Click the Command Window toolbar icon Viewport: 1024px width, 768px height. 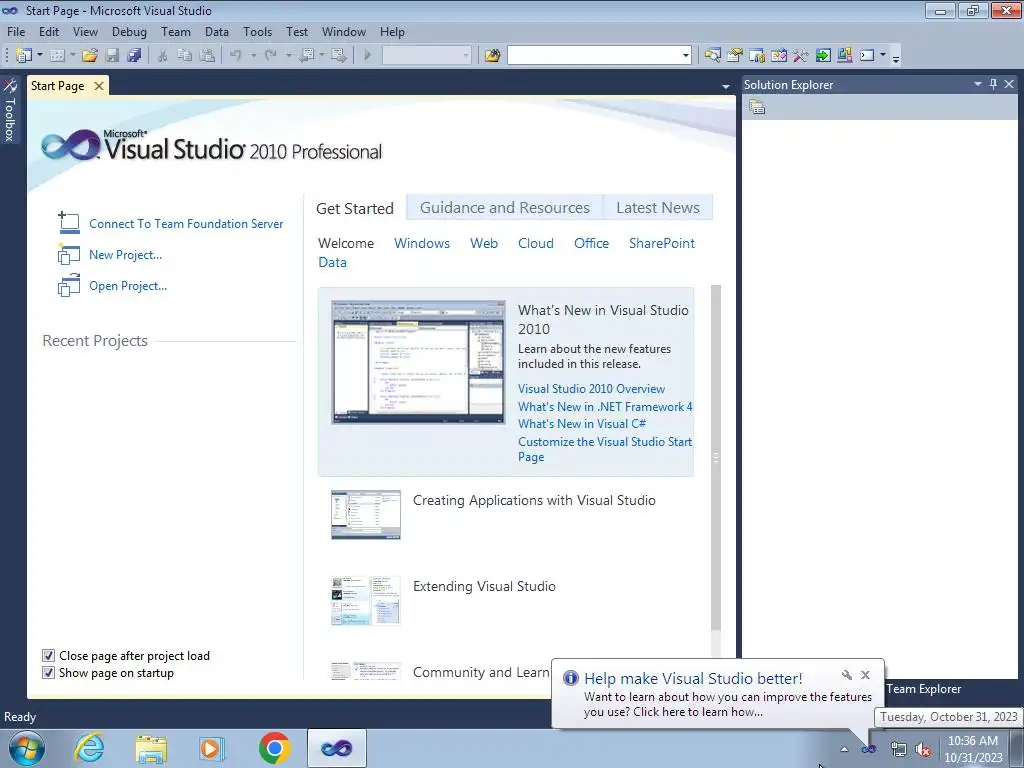point(867,56)
